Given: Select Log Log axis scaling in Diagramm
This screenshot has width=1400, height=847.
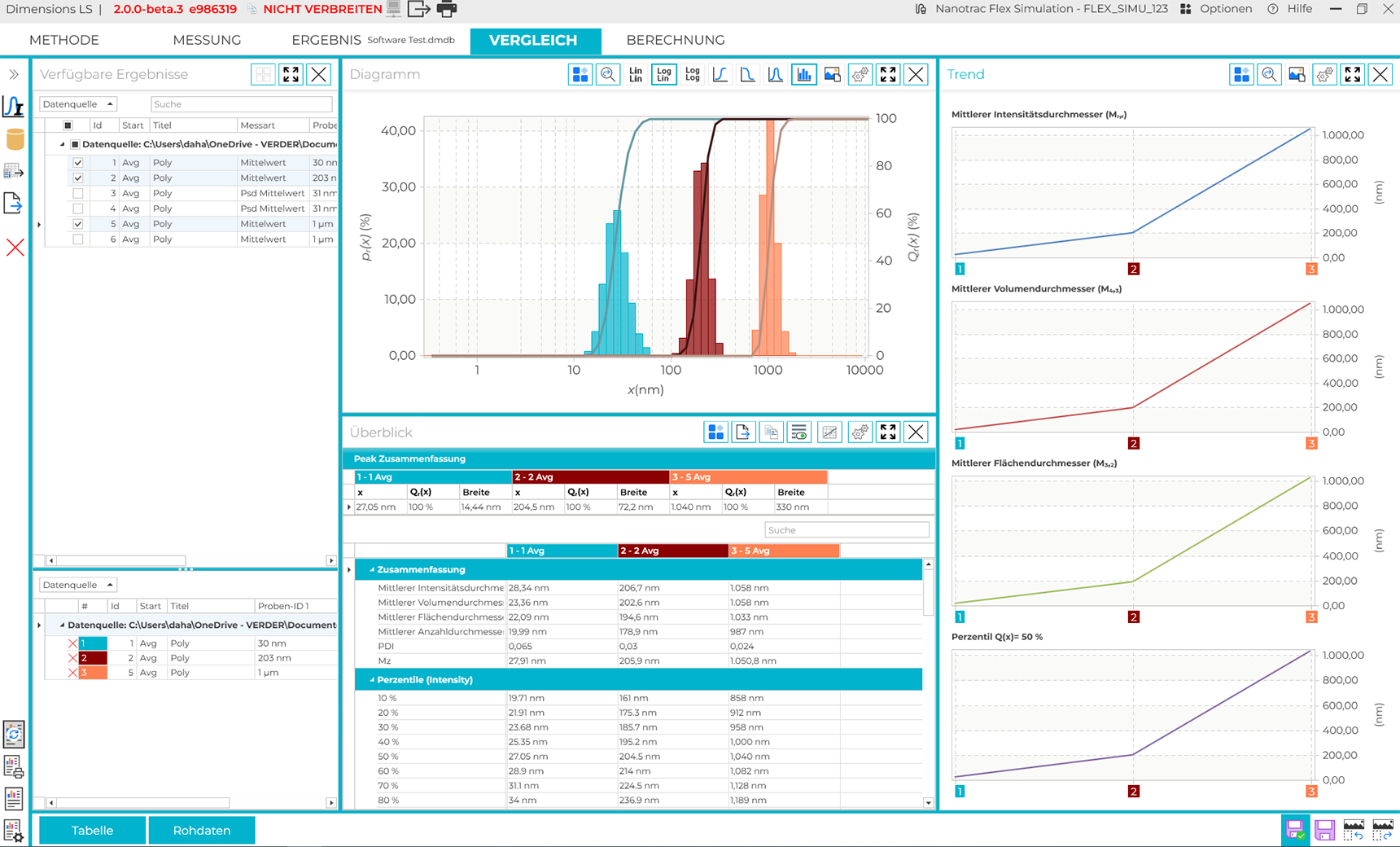Looking at the screenshot, I should (692, 75).
